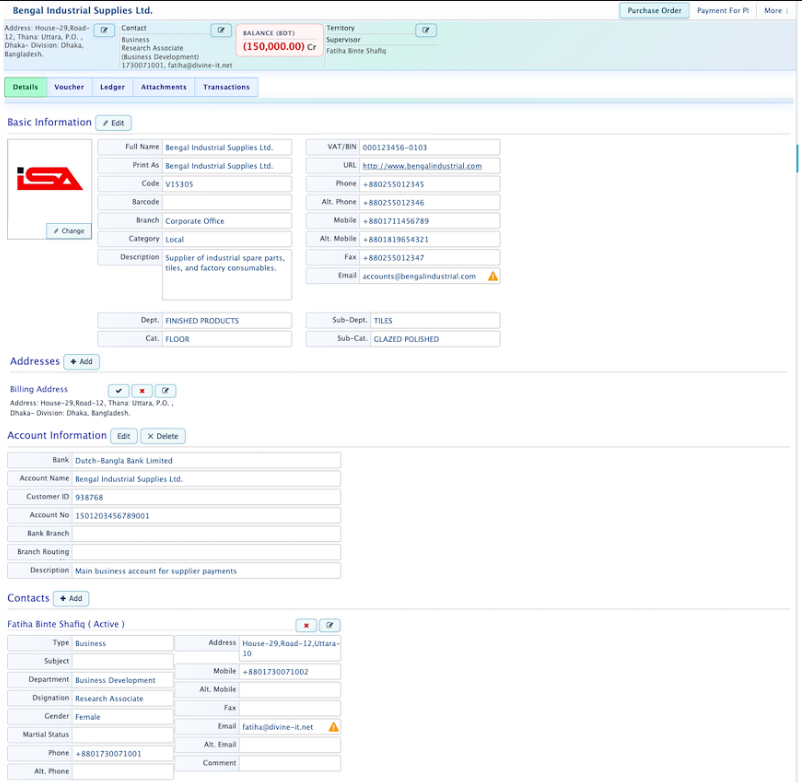Click the supplier Description text box
The height and width of the screenshot is (783, 802).
227,275
